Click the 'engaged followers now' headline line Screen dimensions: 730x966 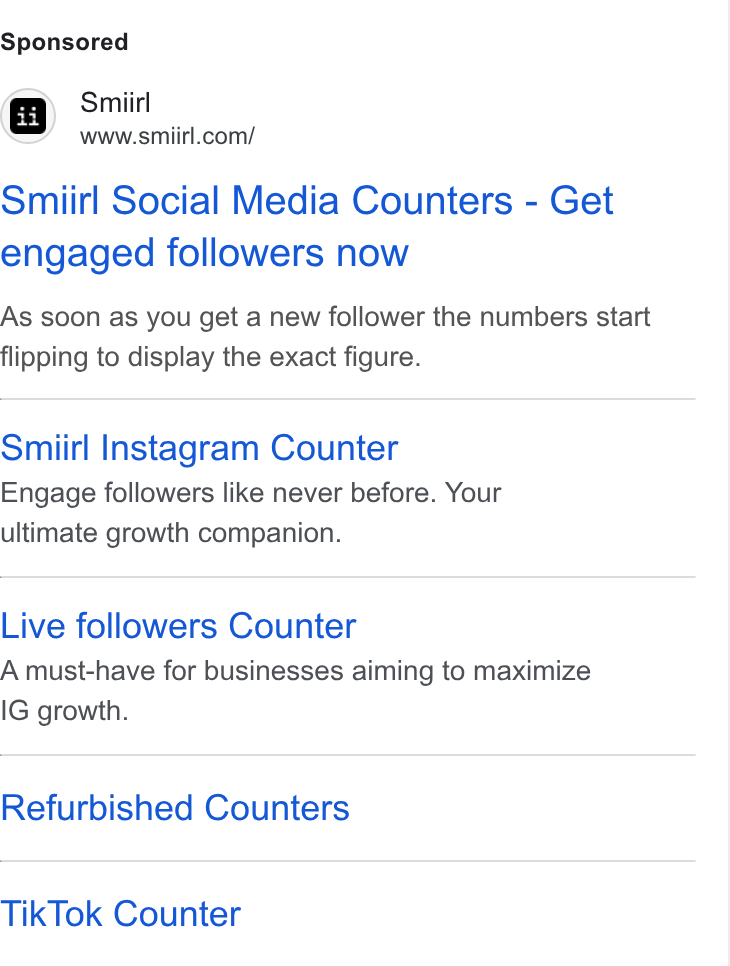coord(205,254)
